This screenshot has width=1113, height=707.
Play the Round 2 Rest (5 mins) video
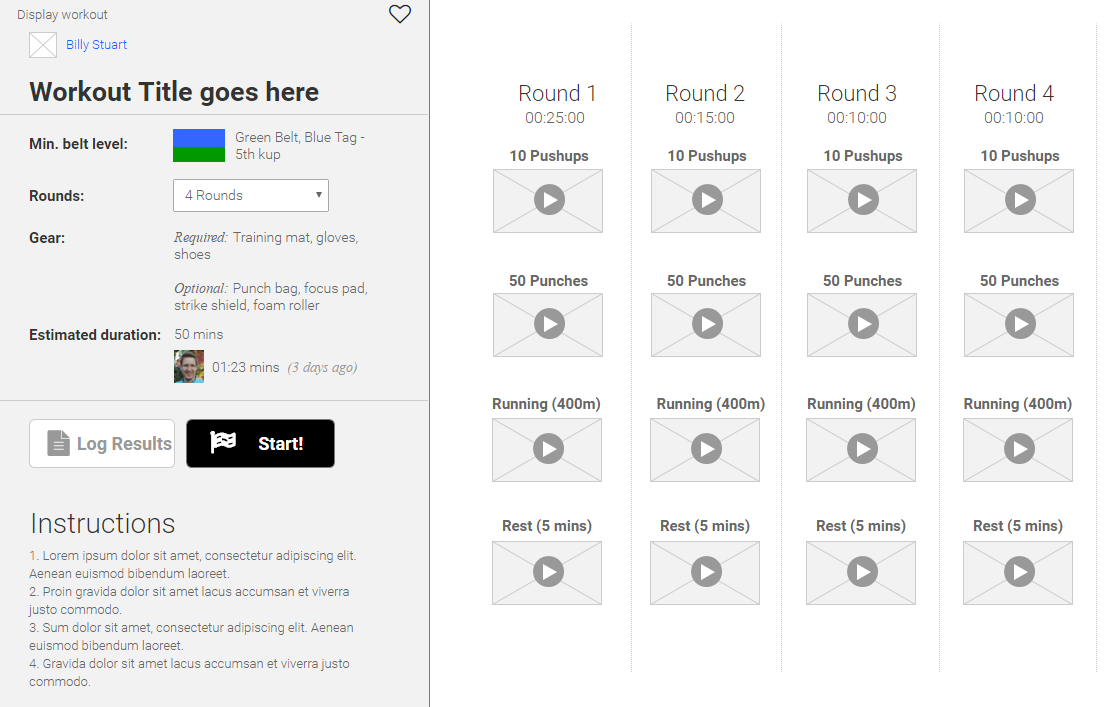pyautogui.click(x=705, y=572)
